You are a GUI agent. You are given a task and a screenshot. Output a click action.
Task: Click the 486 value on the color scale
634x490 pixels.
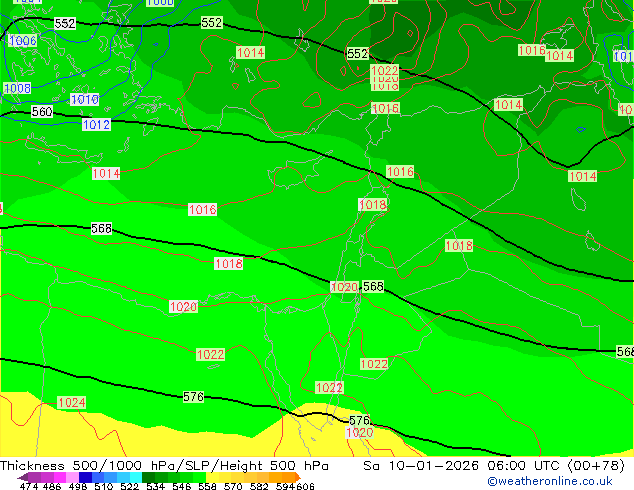(52, 486)
